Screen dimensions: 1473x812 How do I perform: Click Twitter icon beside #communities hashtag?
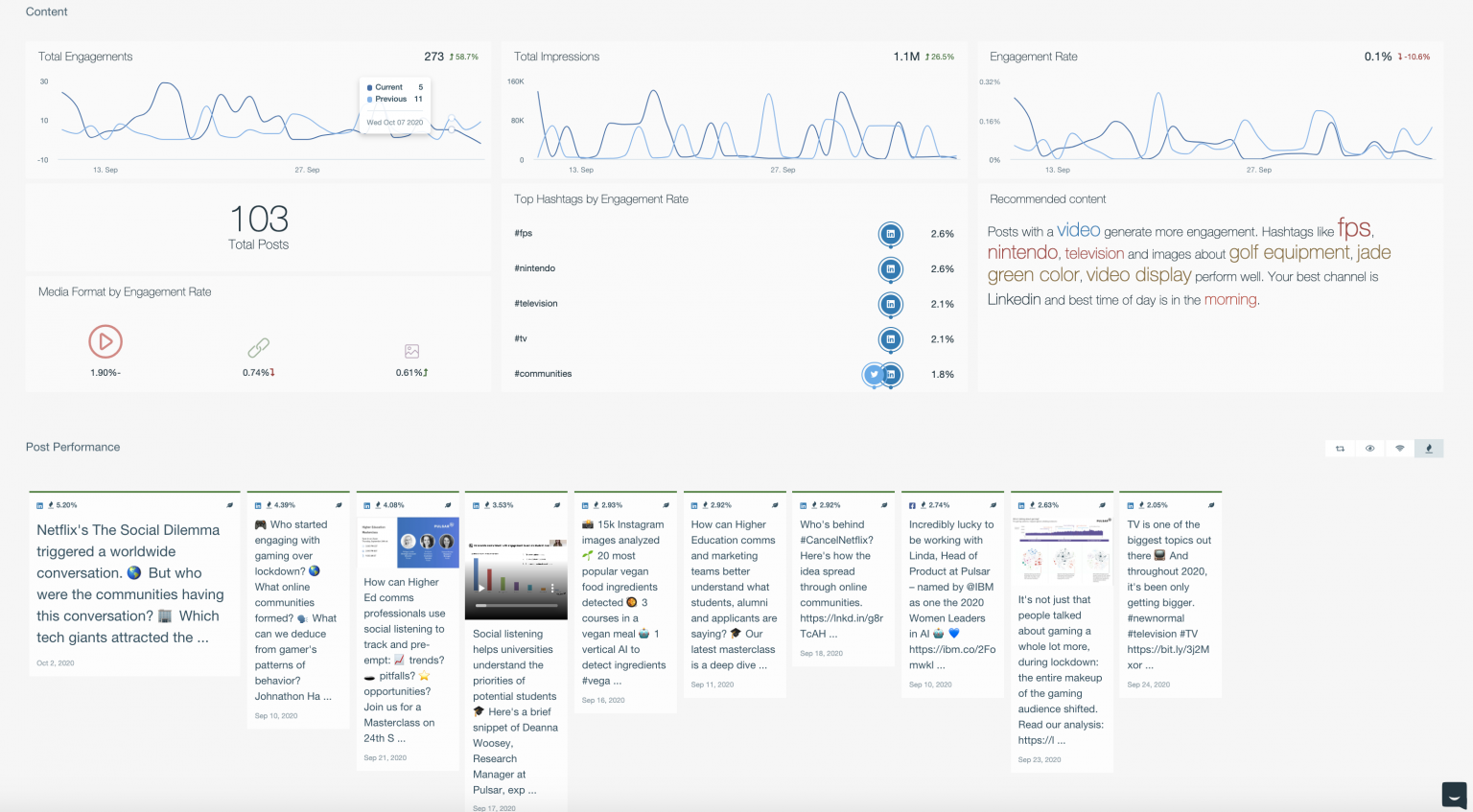(874, 374)
